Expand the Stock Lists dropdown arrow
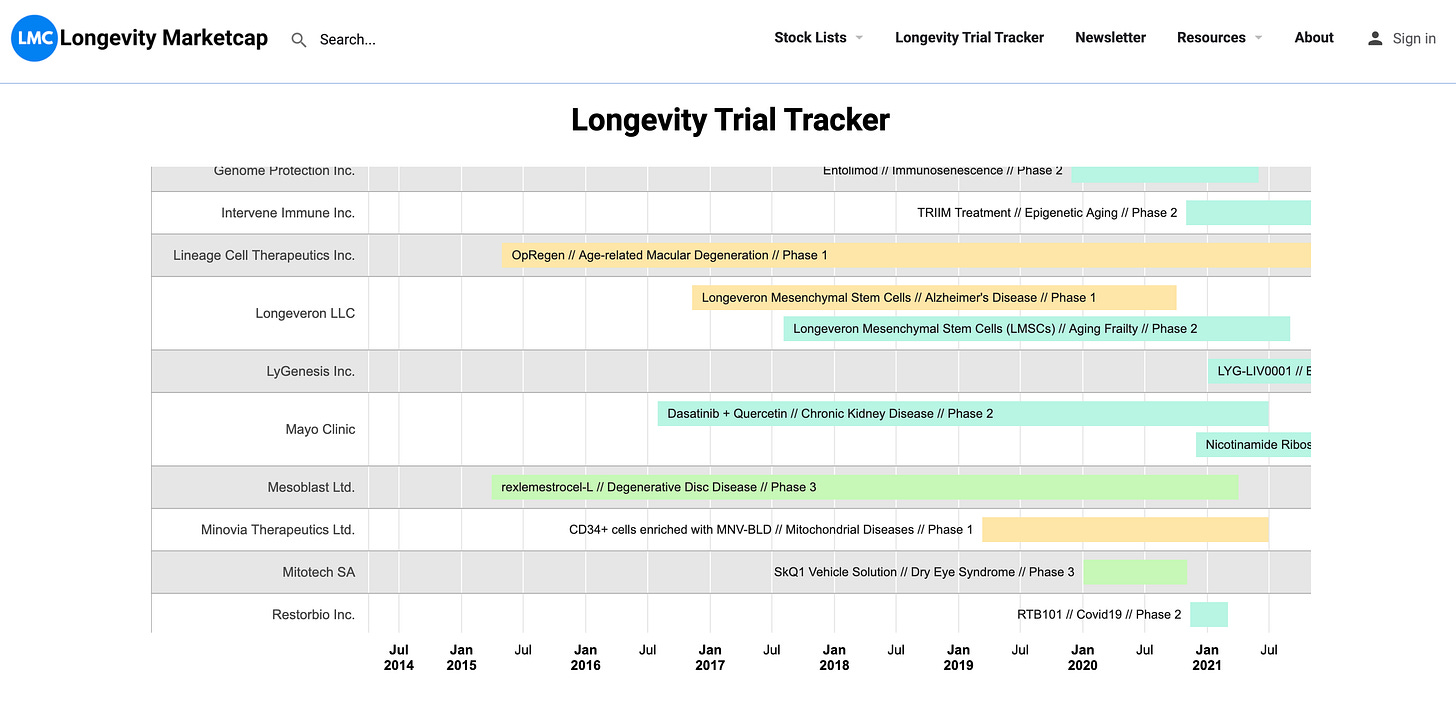Viewport: 1456px width, 702px height. [x=859, y=38]
